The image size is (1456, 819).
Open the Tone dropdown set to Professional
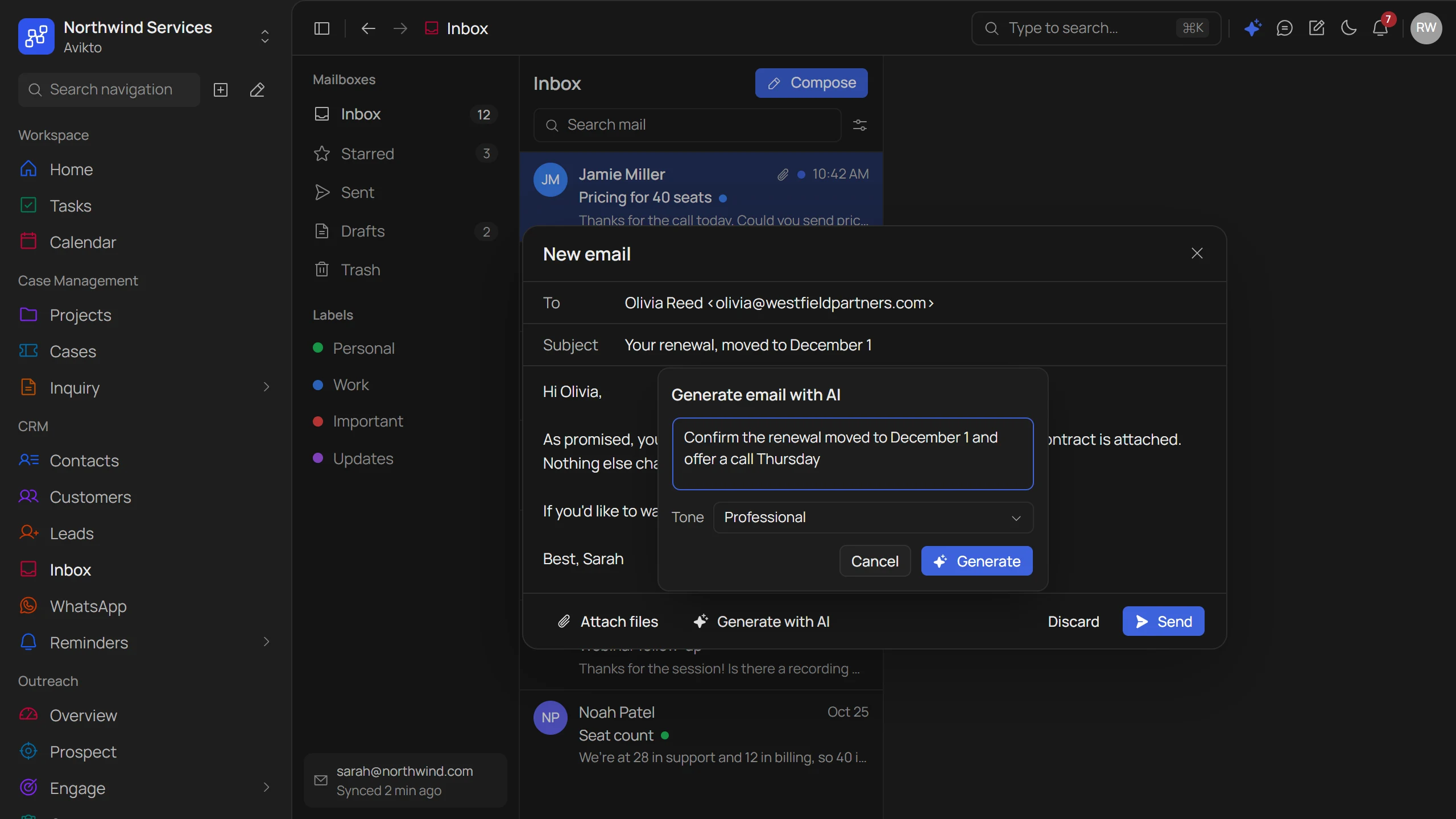(873, 518)
